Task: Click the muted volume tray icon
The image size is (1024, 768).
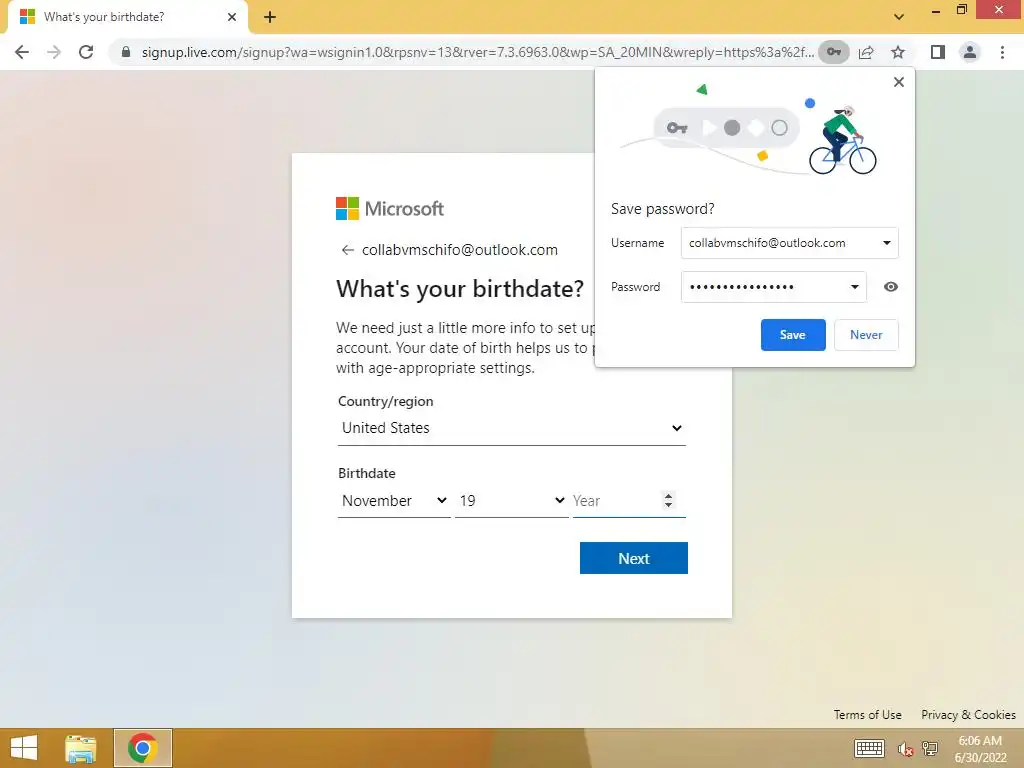Action: pos(905,749)
